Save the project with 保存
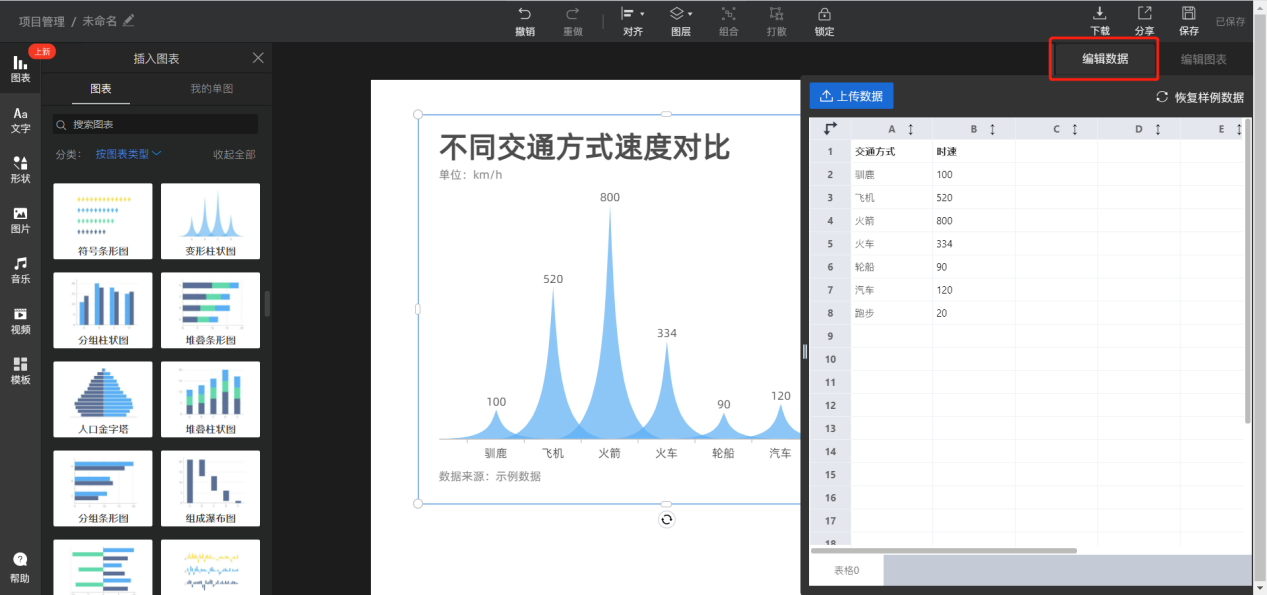 pyautogui.click(x=1189, y=21)
